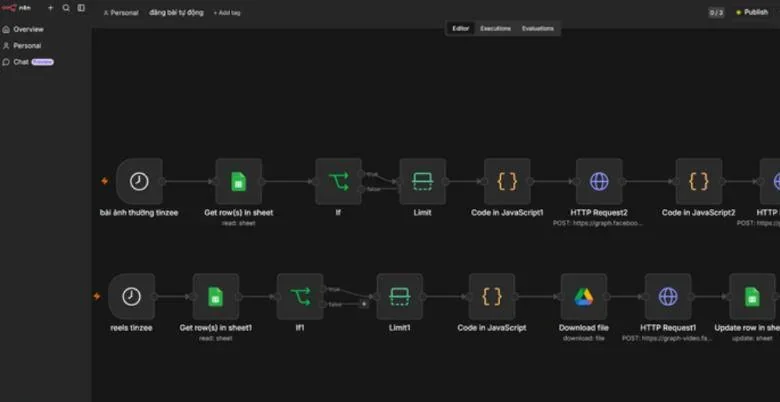The height and width of the screenshot is (402, 780).
Task: Select the "Get row(s) in sheet1" node
Action: (x=215, y=297)
